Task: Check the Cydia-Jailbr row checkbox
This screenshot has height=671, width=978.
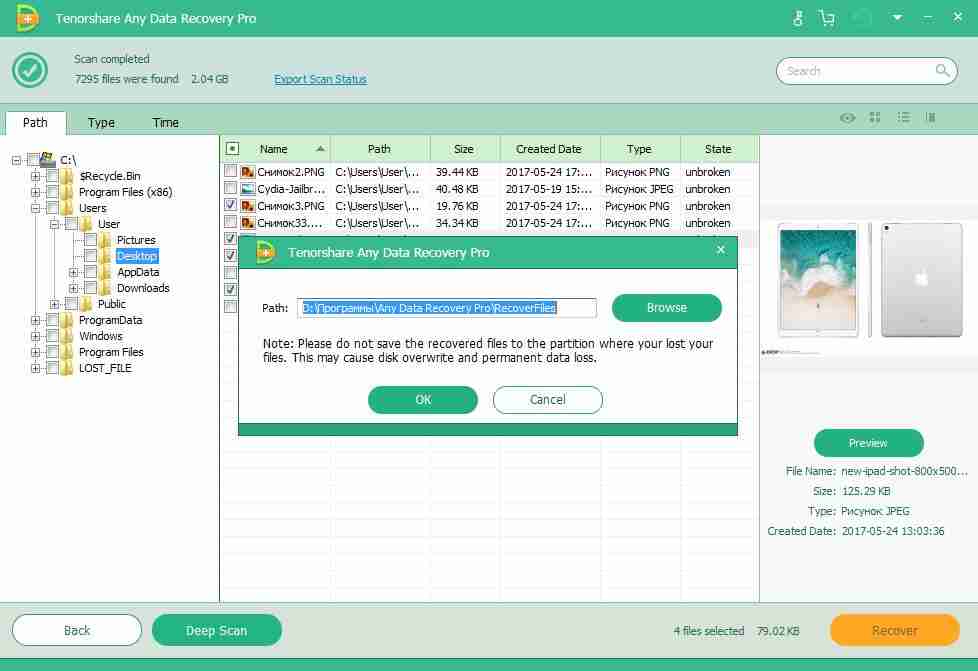Action: (231, 188)
